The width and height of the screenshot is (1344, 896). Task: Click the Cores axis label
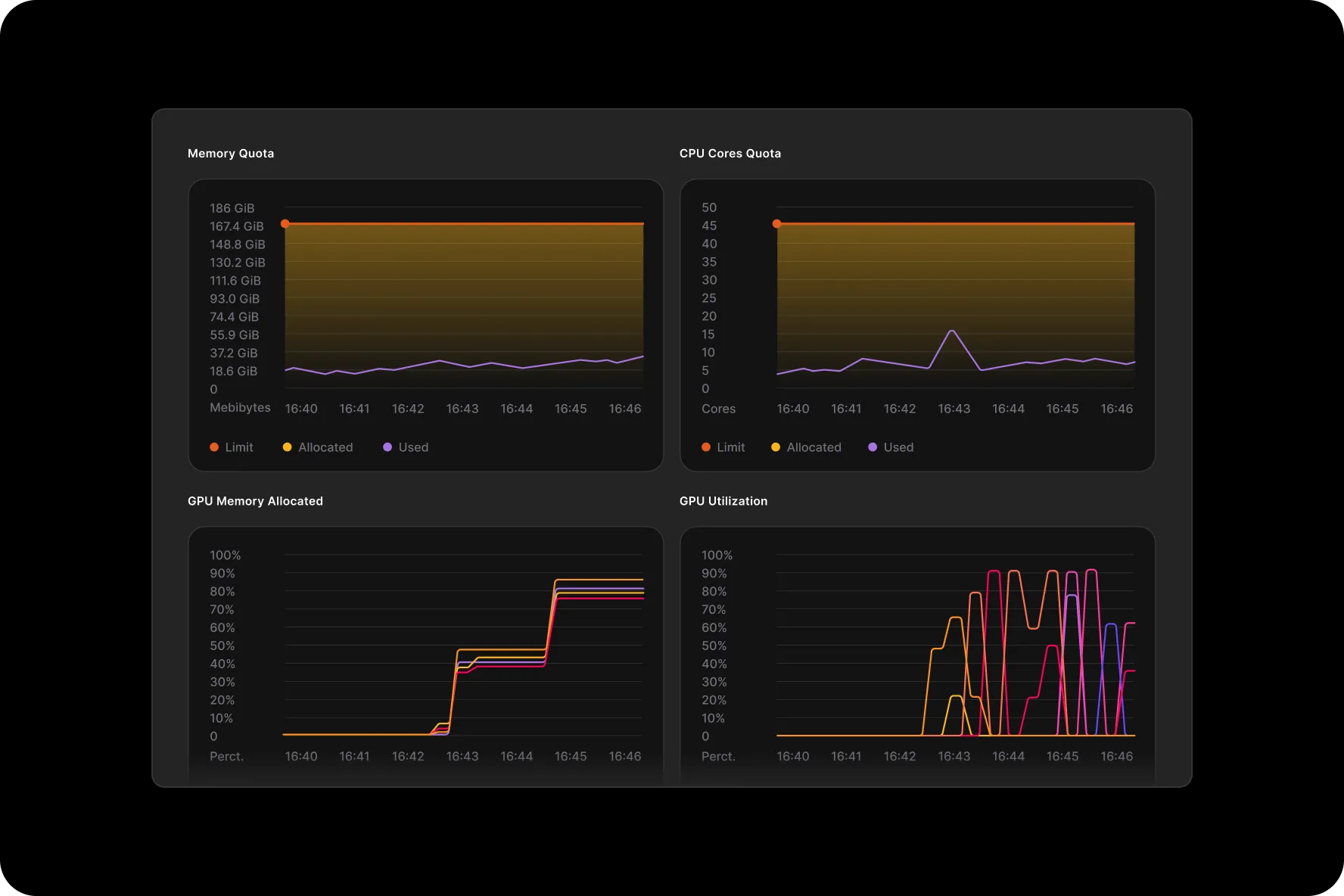click(717, 409)
